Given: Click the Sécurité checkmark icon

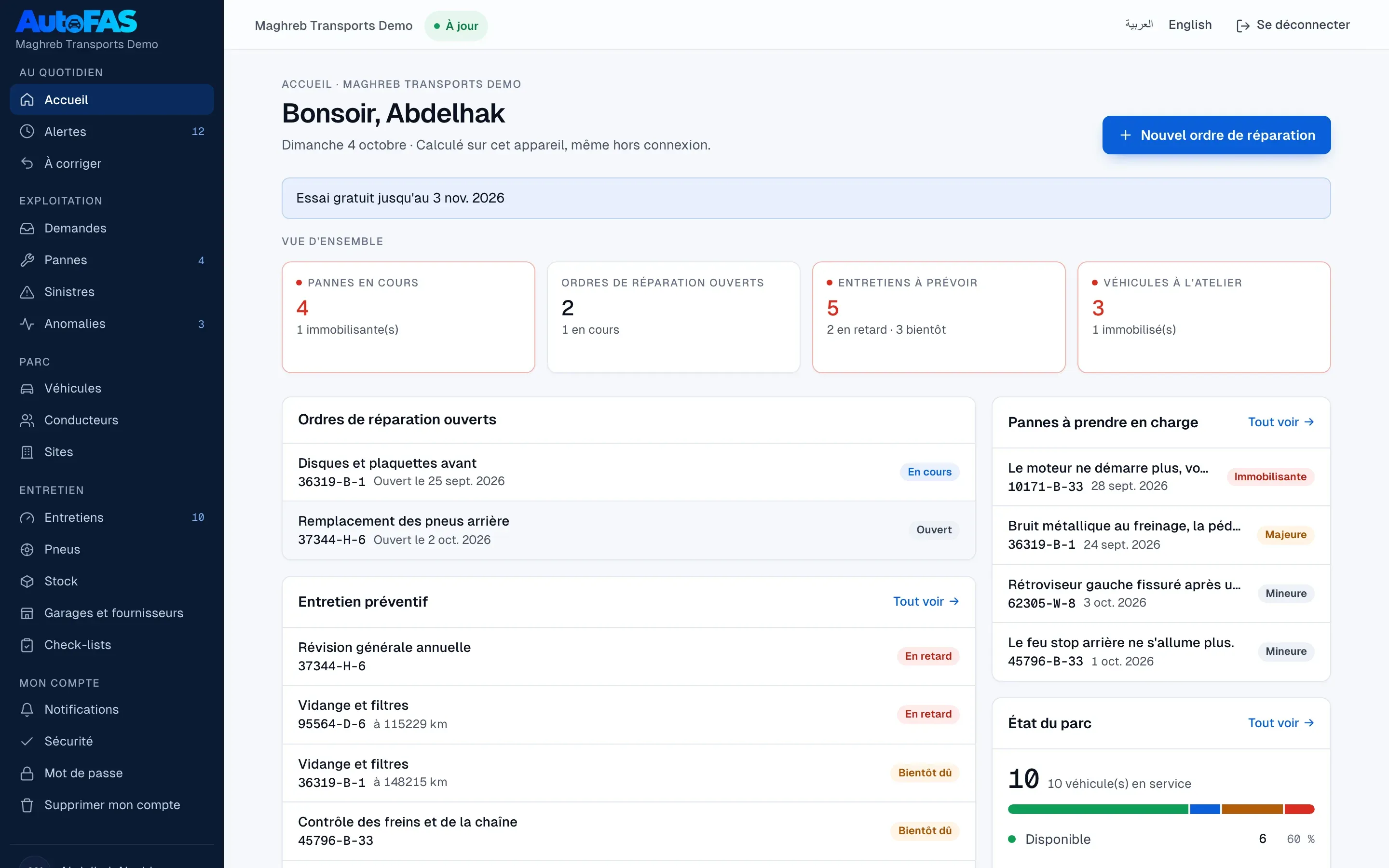Looking at the screenshot, I should click(x=27, y=741).
